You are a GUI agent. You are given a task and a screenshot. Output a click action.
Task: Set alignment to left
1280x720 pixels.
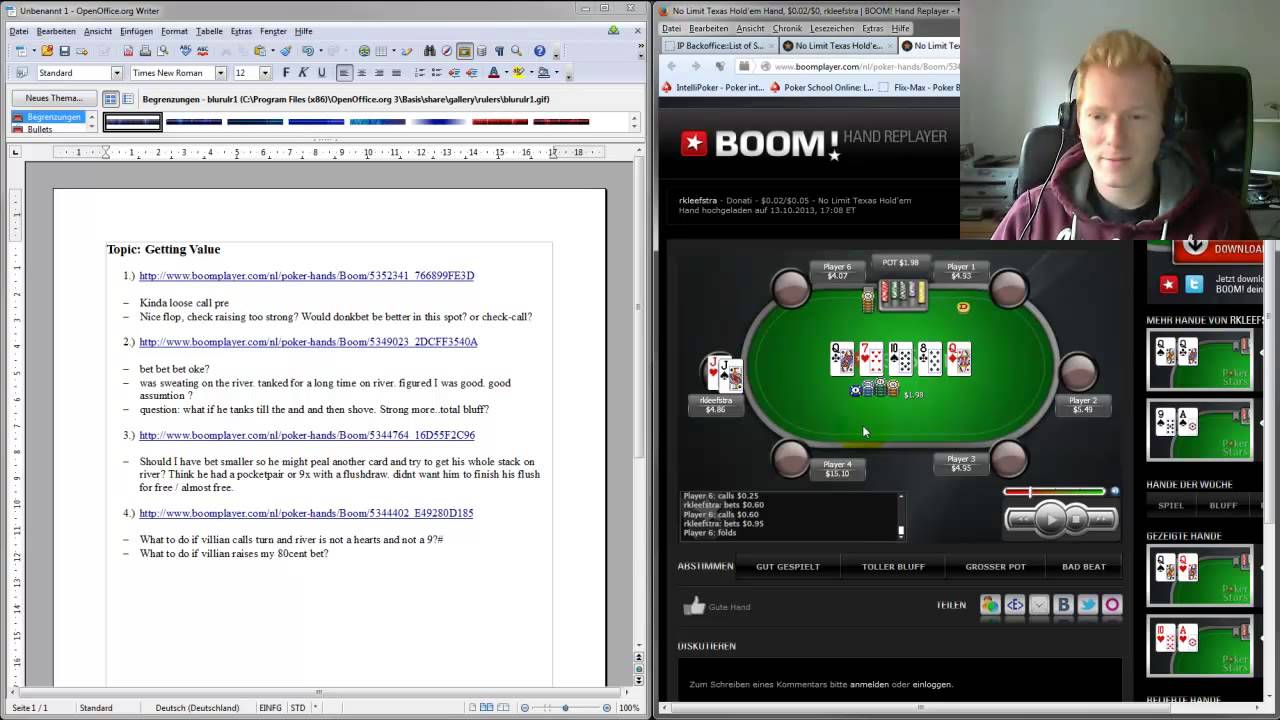coord(343,73)
